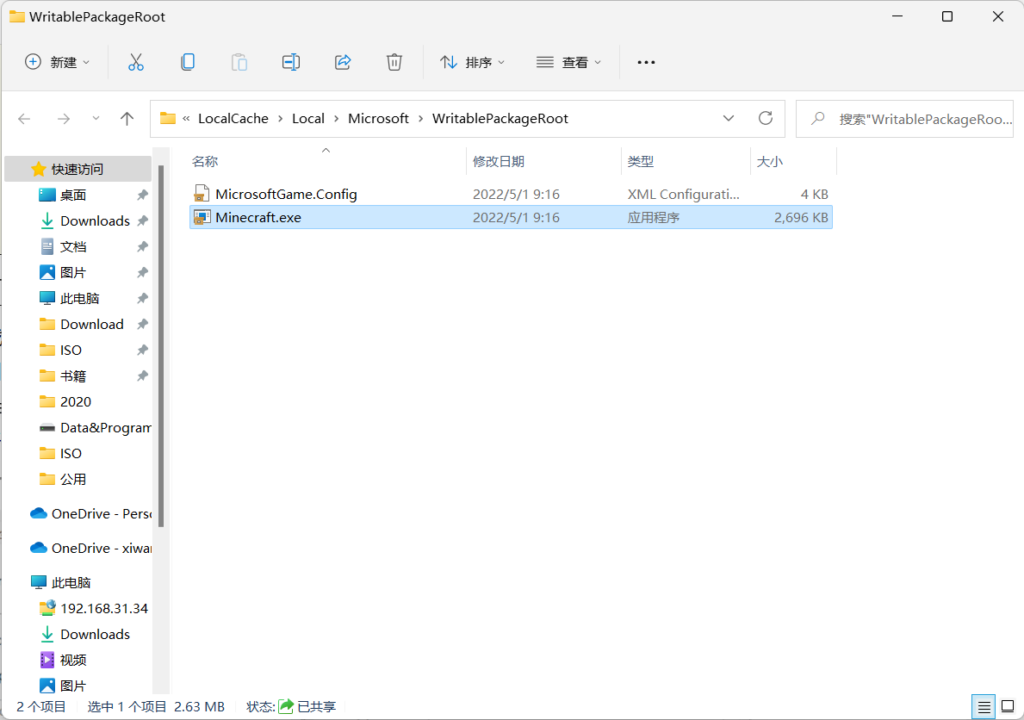Open the 新建 (New) menu
Screen dimensions: 1024x720
pyautogui.click(x=57, y=62)
